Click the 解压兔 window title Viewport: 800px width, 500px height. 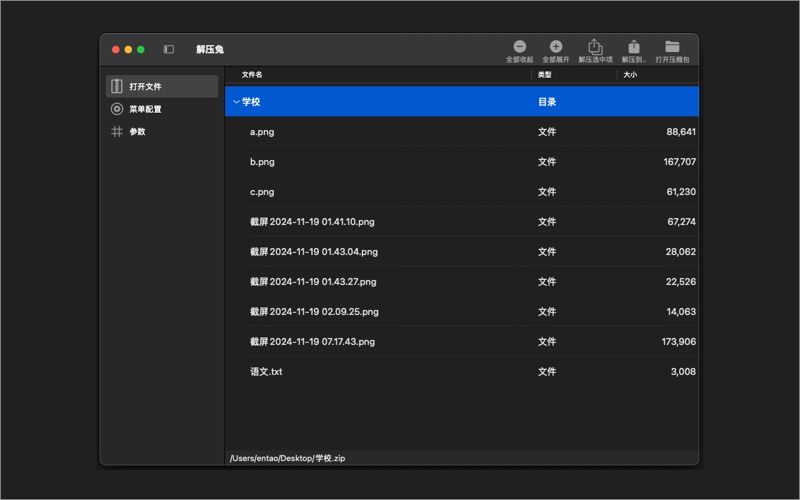coord(210,49)
